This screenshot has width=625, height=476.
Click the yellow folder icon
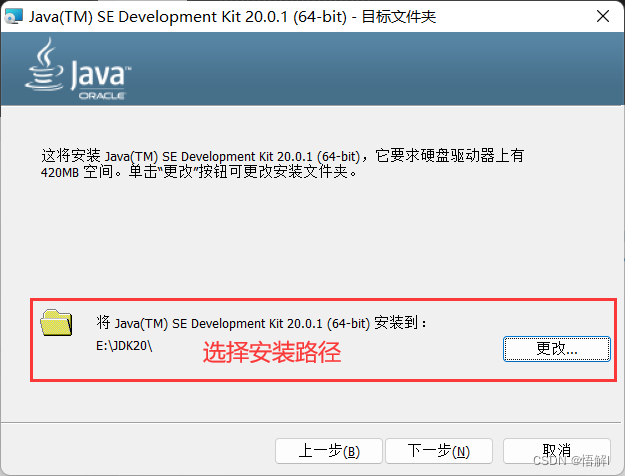[x=56, y=323]
